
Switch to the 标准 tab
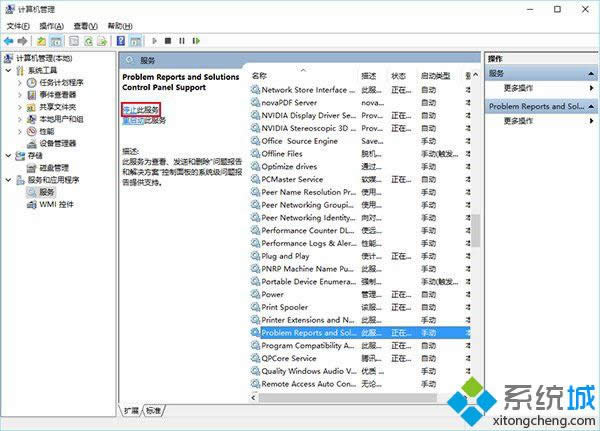(x=153, y=411)
